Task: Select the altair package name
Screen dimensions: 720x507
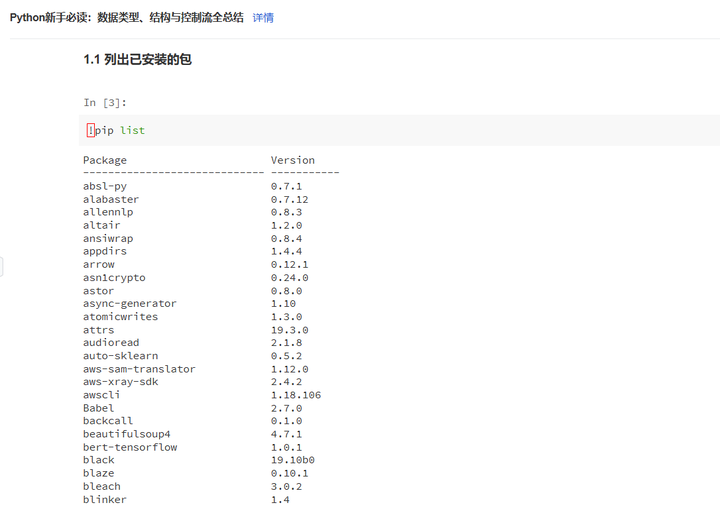Action: [101, 225]
